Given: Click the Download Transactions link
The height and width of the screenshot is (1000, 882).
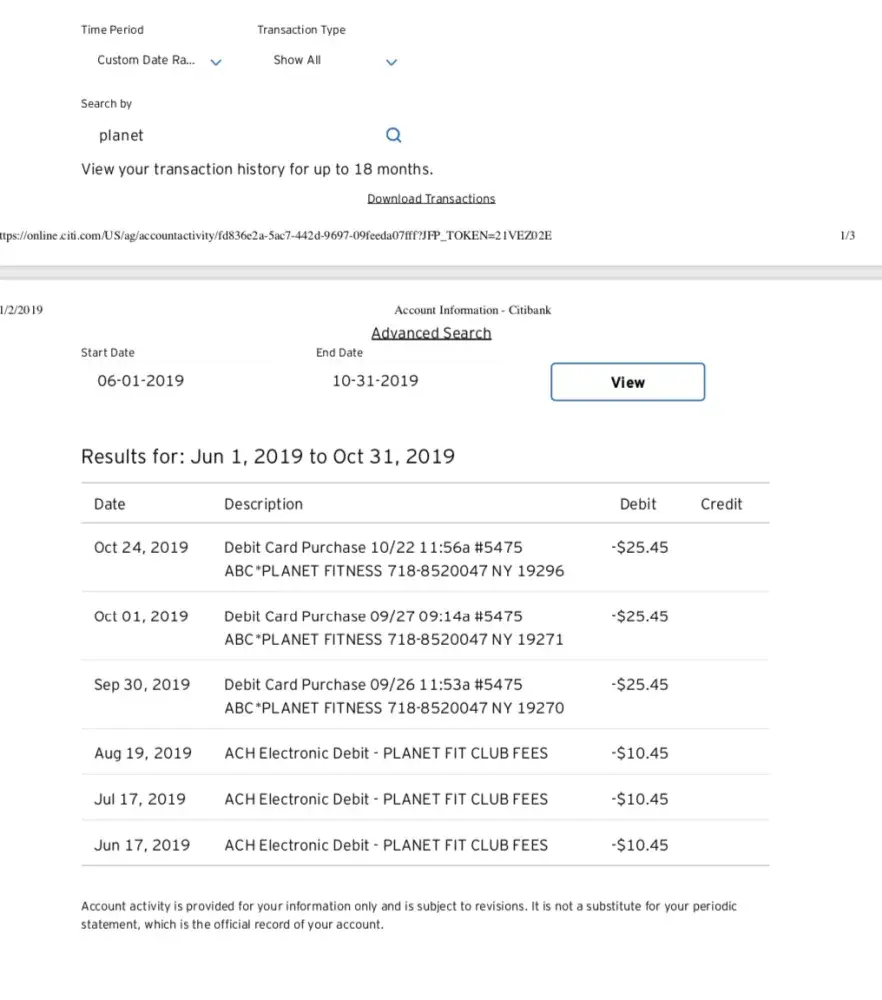Looking at the screenshot, I should (431, 199).
